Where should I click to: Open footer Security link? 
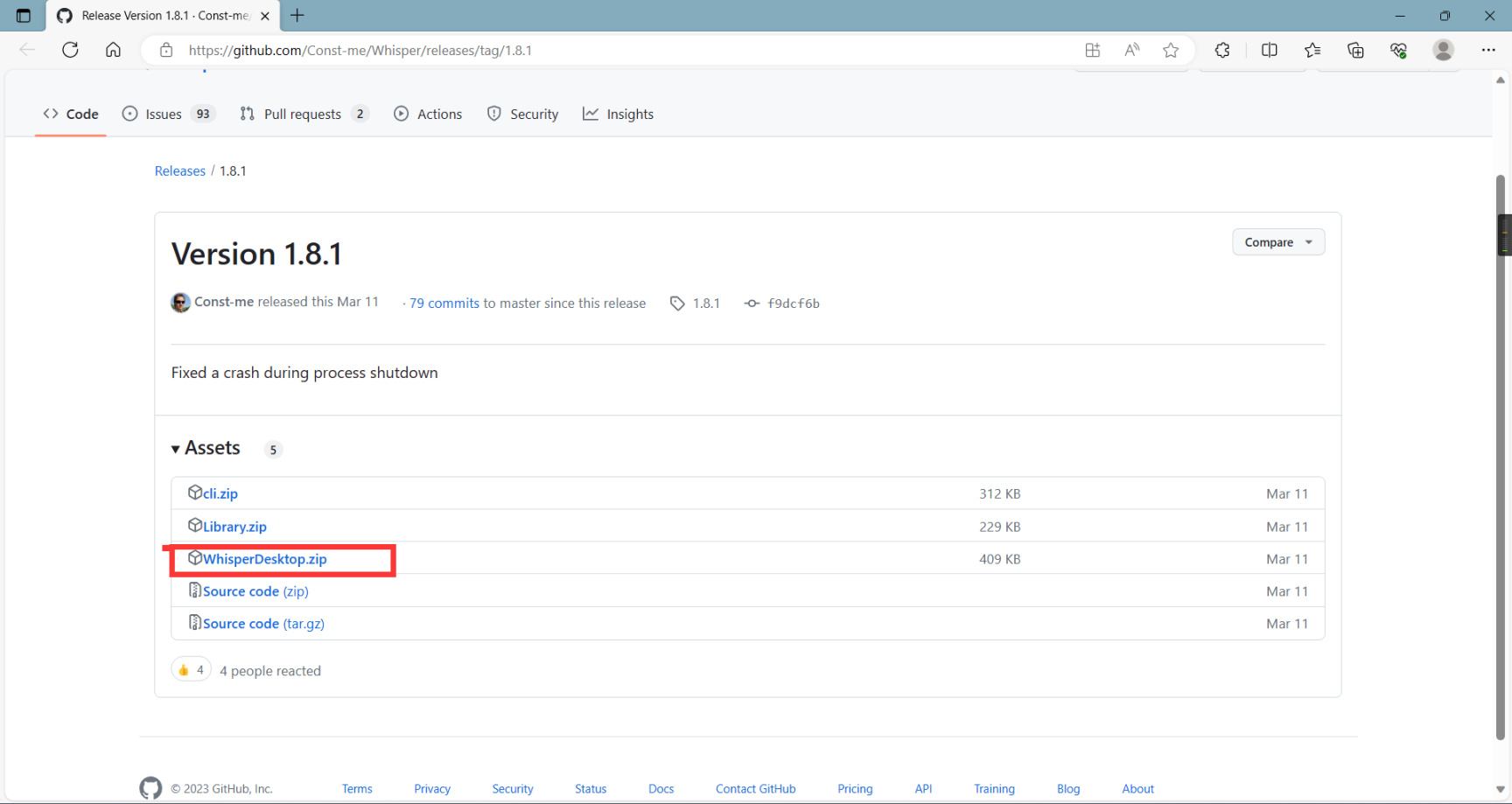pyautogui.click(x=513, y=789)
